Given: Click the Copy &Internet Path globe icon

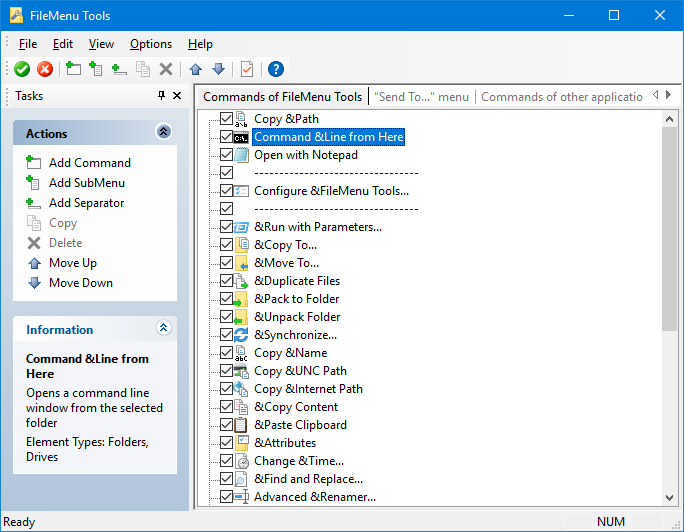Looking at the screenshot, I should [241, 389].
